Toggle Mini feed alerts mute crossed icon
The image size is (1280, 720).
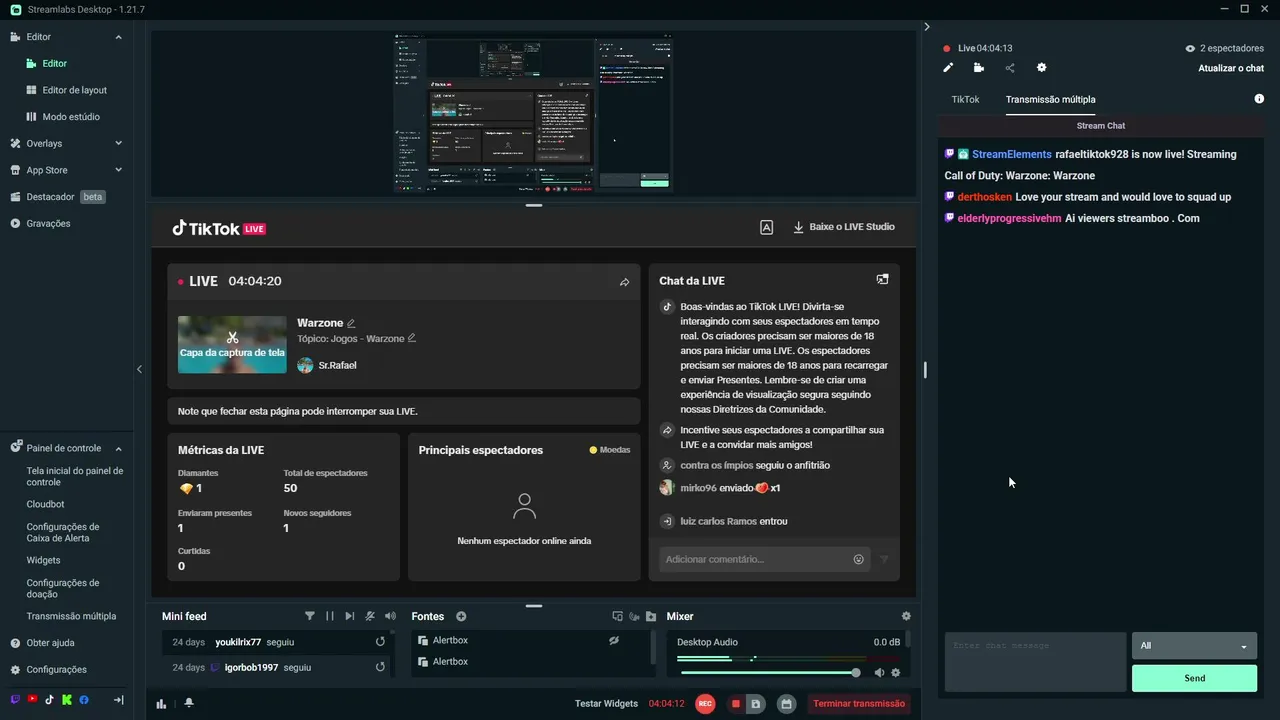(x=370, y=616)
